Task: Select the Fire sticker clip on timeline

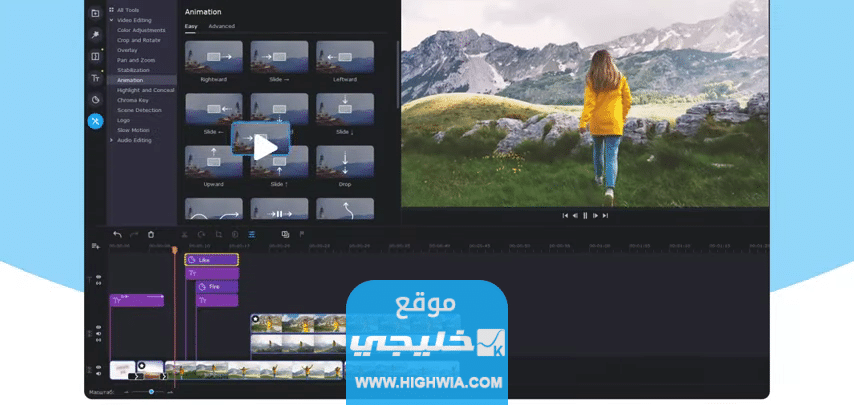Action: (x=217, y=286)
